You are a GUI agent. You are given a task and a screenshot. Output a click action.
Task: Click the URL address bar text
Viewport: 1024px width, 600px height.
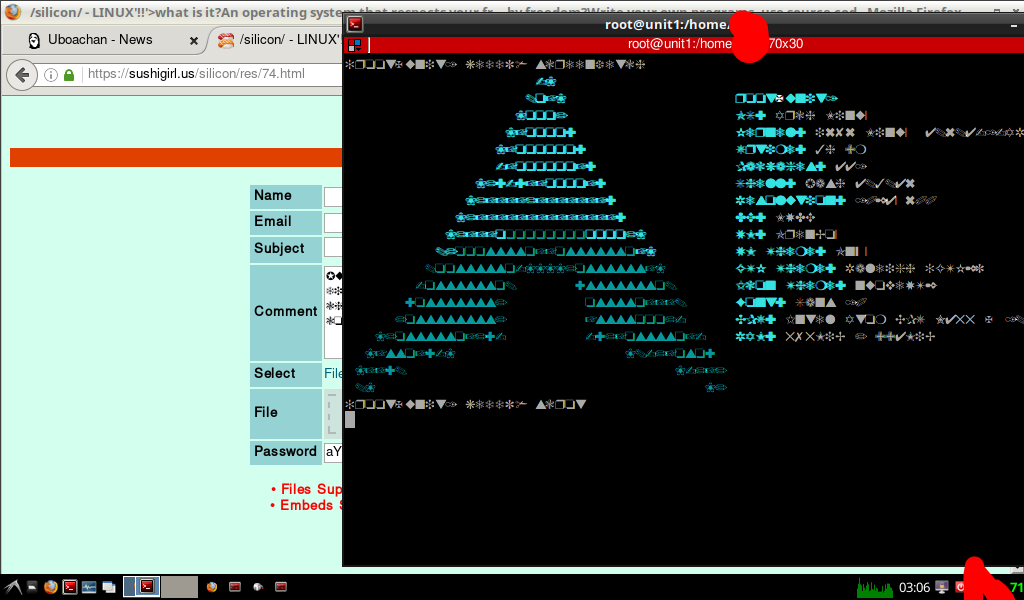(x=200, y=75)
